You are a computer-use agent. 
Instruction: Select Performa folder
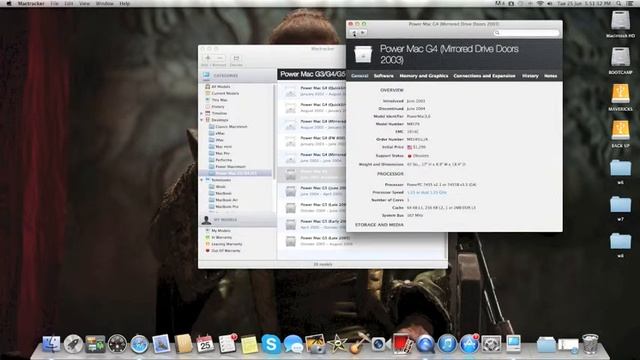(223, 160)
